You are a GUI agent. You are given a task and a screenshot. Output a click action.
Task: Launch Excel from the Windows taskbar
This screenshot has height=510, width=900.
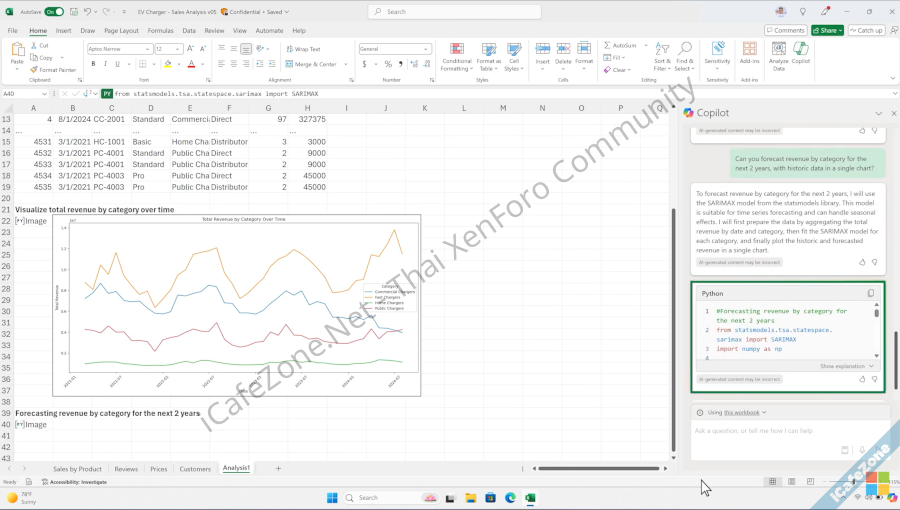[530, 497]
